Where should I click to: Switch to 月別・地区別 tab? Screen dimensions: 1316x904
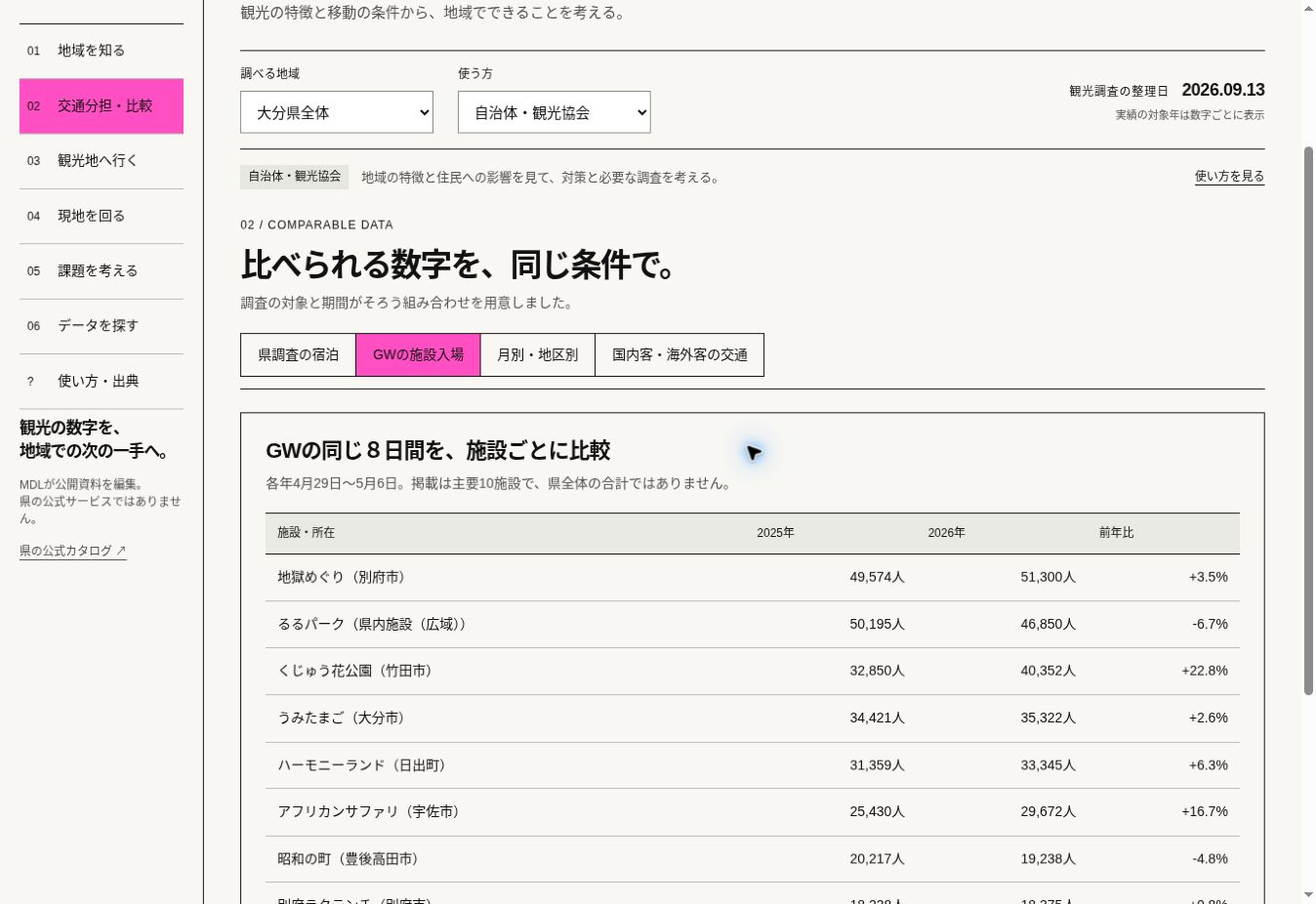[x=538, y=354]
